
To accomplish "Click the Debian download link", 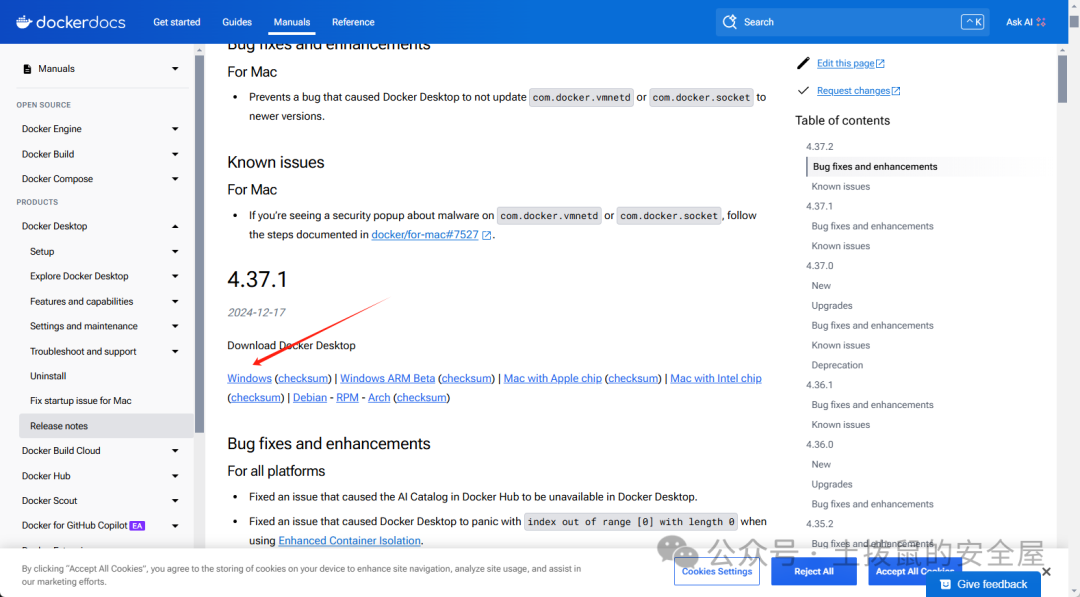I will [310, 398].
